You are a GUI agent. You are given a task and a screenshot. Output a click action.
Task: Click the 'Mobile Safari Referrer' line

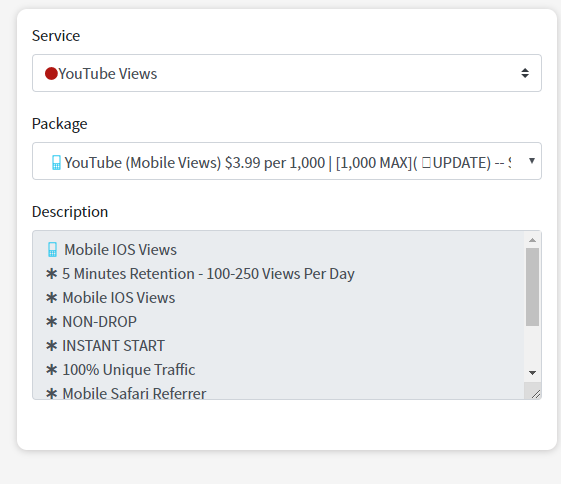126,393
